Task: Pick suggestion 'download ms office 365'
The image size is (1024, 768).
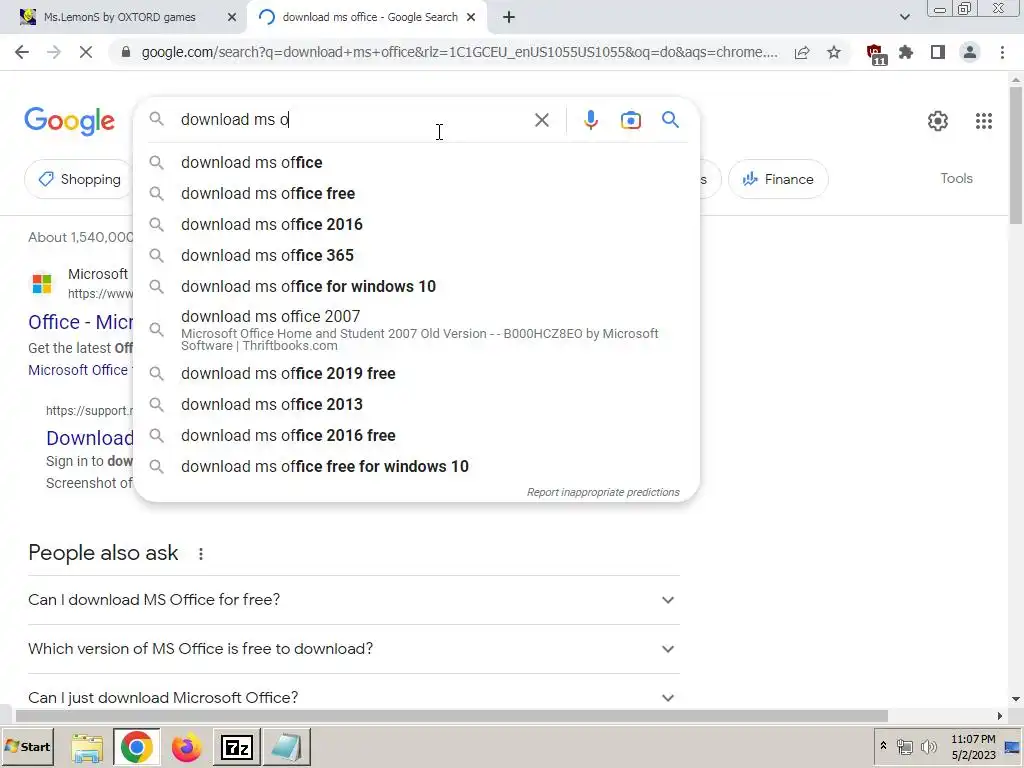Action: pos(416,255)
